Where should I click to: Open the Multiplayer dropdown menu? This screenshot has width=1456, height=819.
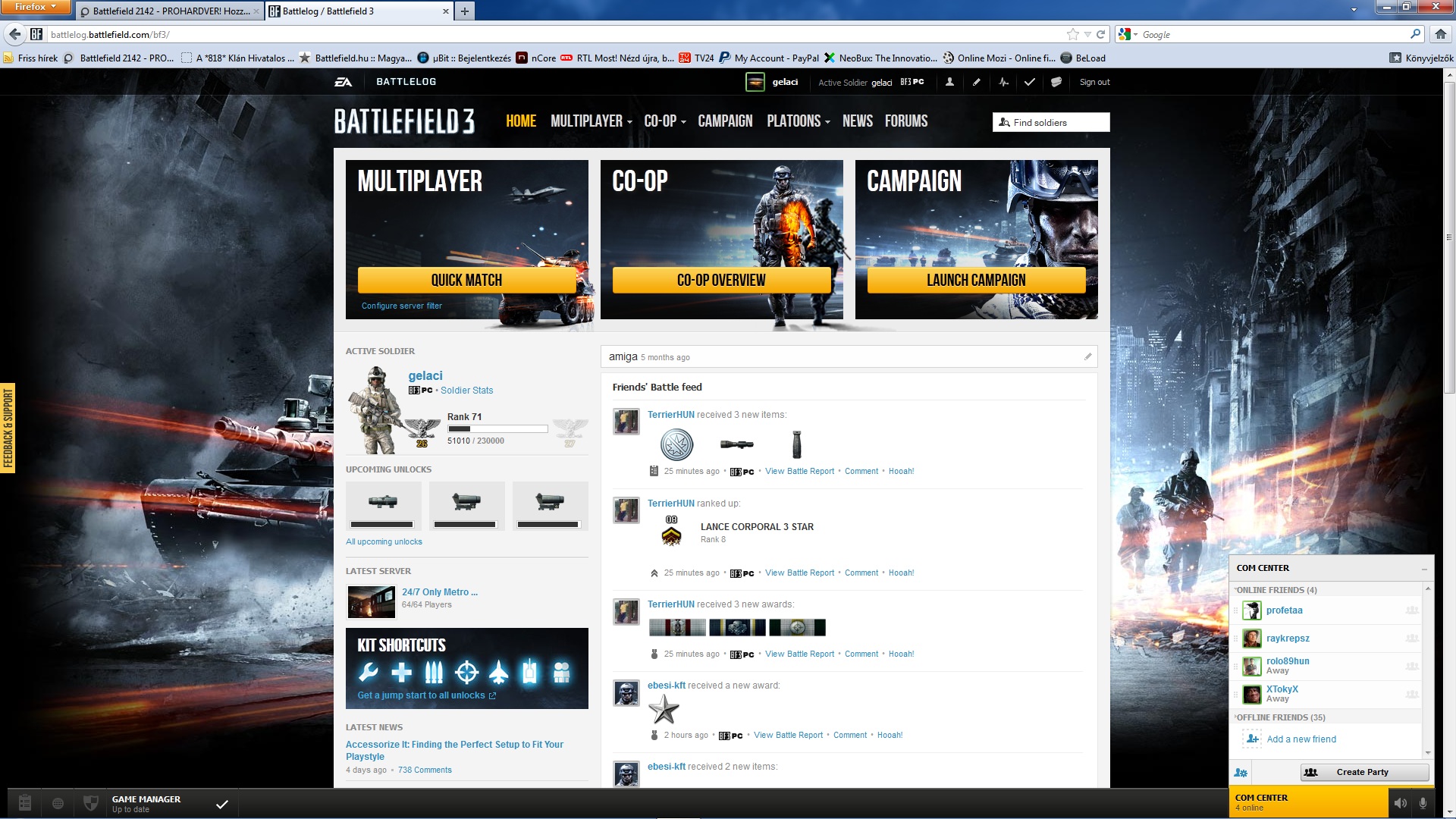coord(591,121)
